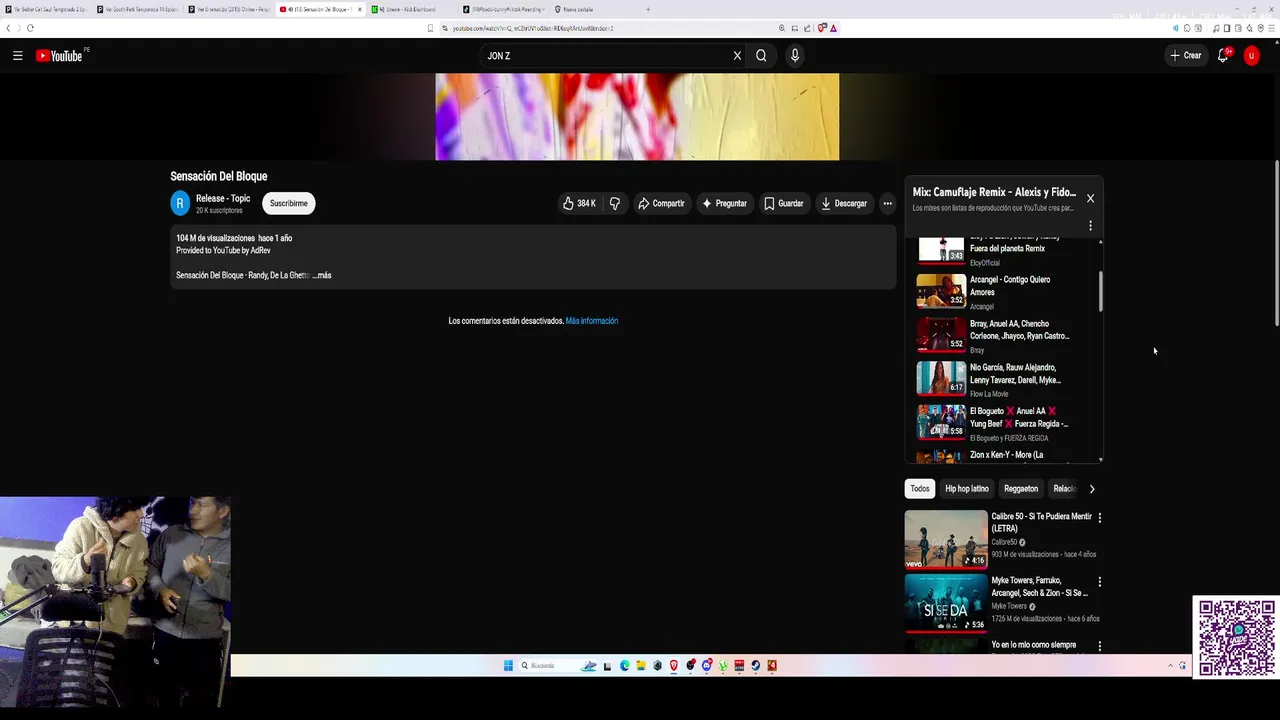Open the Release - Topic channel avatar
This screenshot has width=1280, height=720.
point(180,204)
